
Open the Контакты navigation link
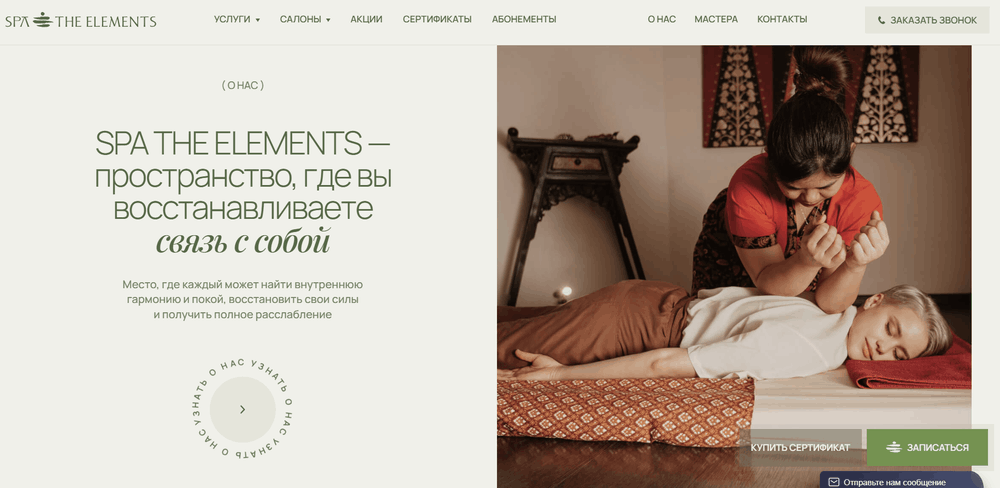coord(782,19)
